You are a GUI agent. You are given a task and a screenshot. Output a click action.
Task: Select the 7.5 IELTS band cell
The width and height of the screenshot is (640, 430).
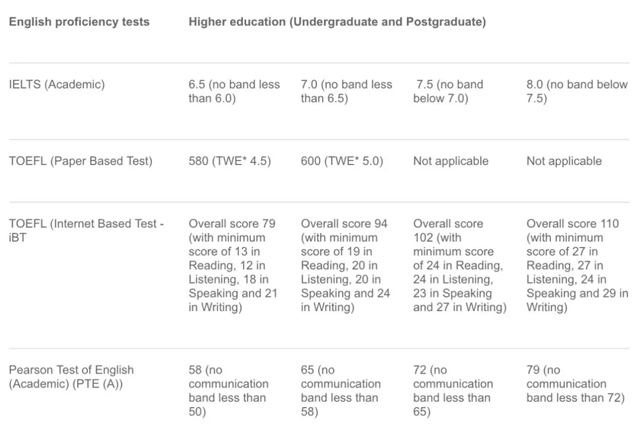click(448, 91)
